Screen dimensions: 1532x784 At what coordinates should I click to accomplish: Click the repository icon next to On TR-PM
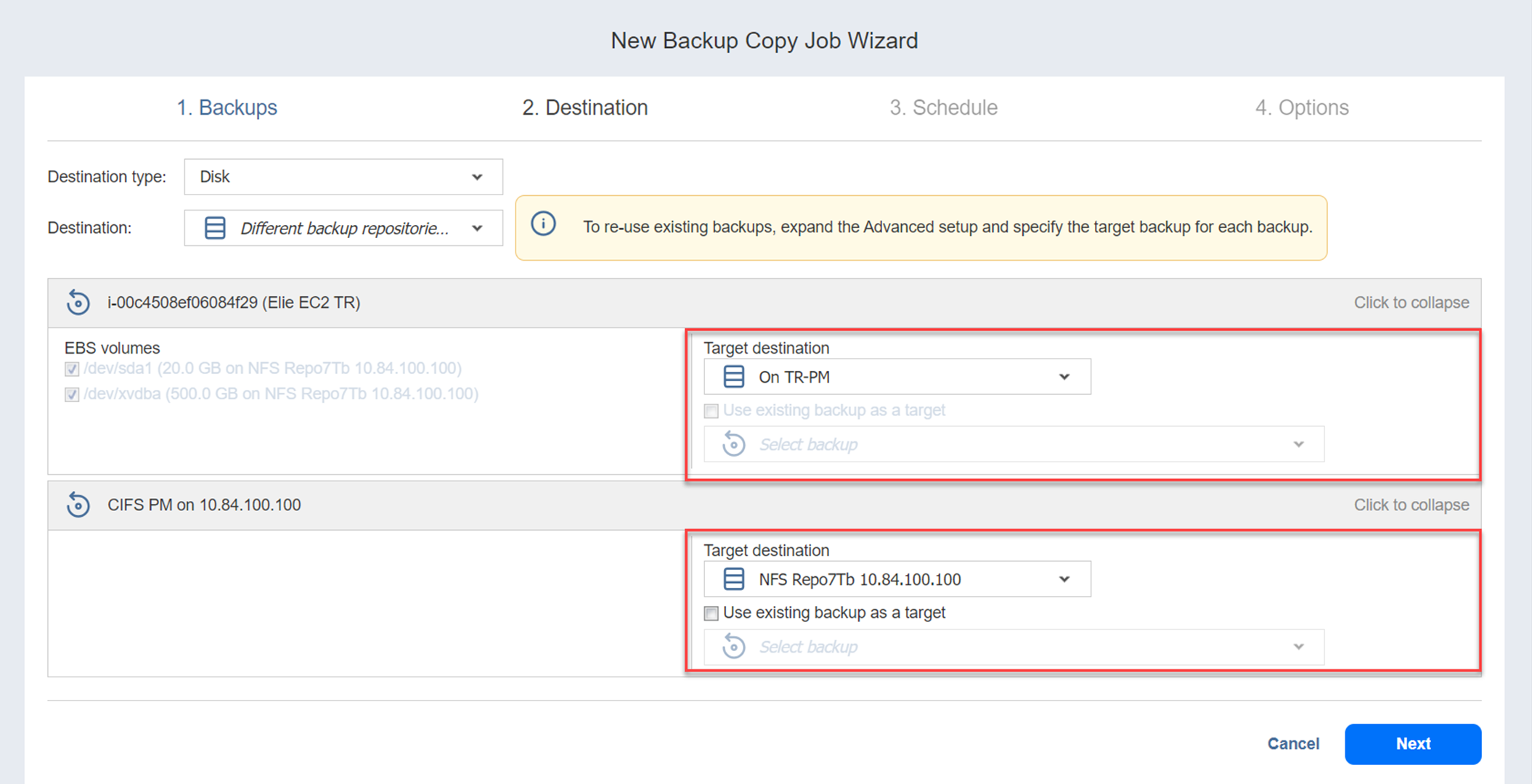(x=733, y=377)
